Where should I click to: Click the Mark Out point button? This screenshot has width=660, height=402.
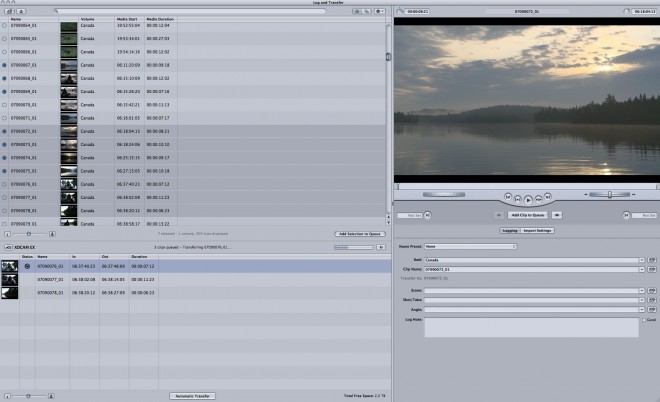625,214
